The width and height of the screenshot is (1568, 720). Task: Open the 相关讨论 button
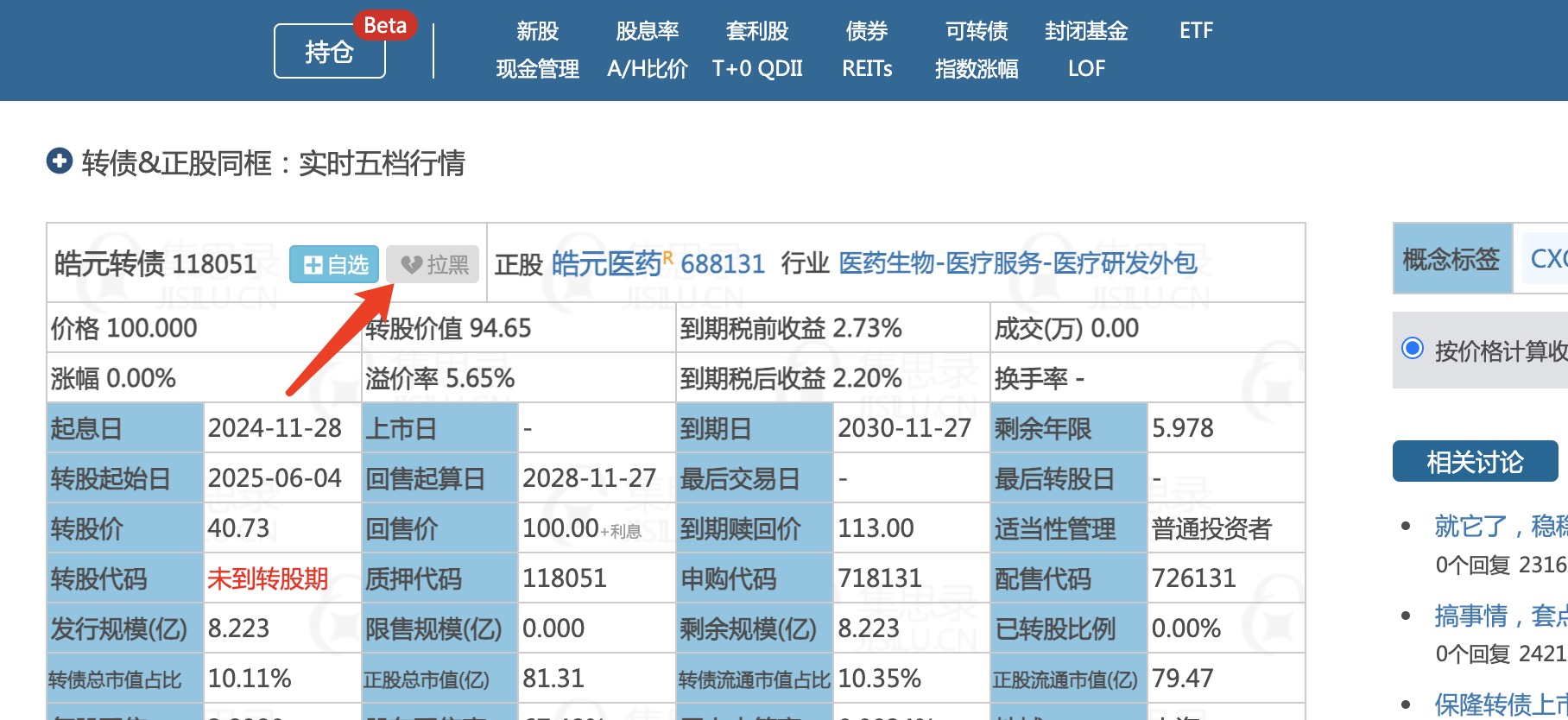pyautogui.click(x=1475, y=462)
